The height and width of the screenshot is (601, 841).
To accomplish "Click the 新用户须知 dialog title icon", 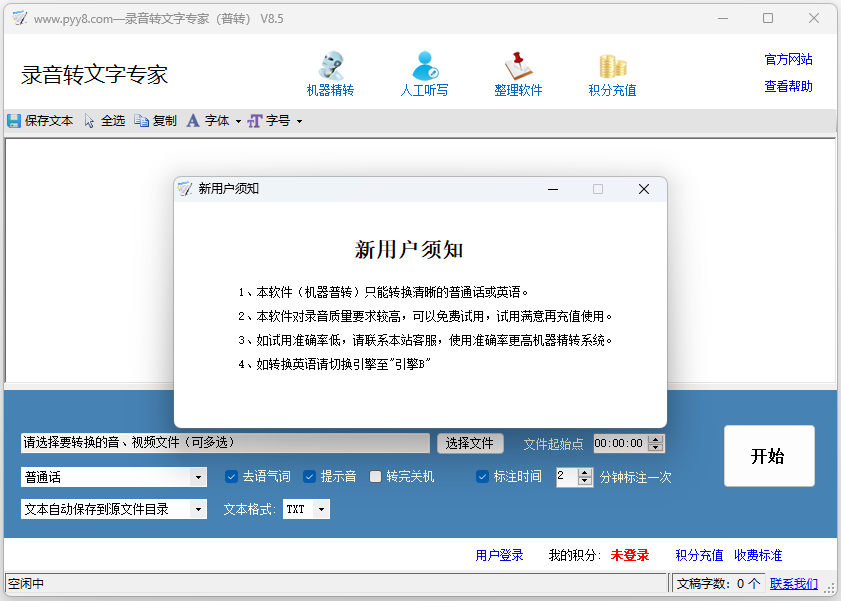I will [x=185, y=189].
